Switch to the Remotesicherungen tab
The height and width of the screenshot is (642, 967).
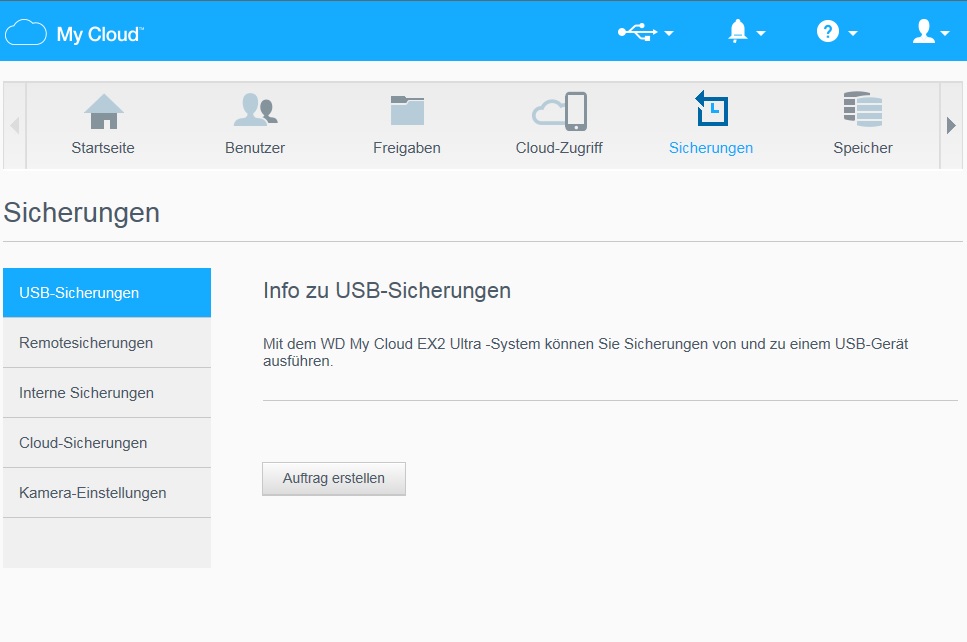click(x=107, y=343)
